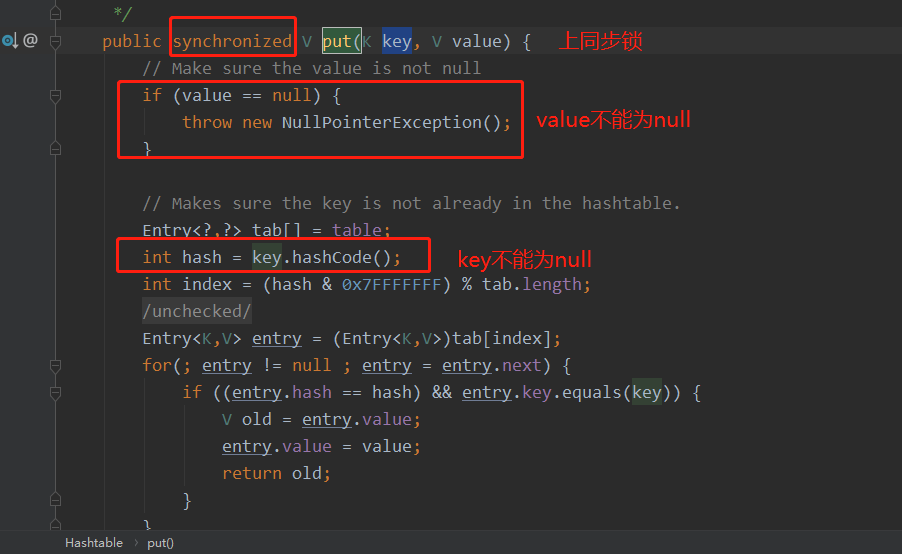This screenshot has height=554, width=902.
Task: Click 'Entry<?,?>' type in tab declaration
Action: [x=192, y=230]
